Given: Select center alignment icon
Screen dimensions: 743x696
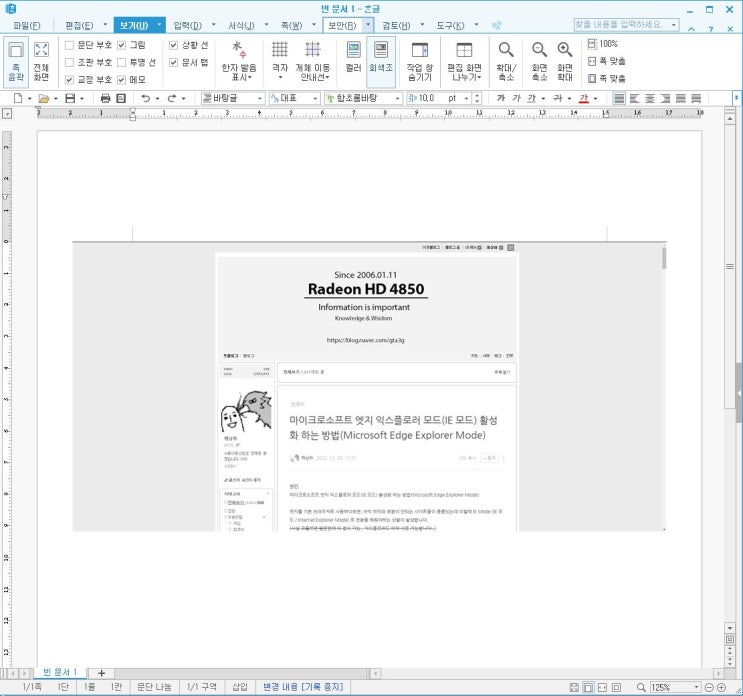Looking at the screenshot, I should tap(650, 99).
